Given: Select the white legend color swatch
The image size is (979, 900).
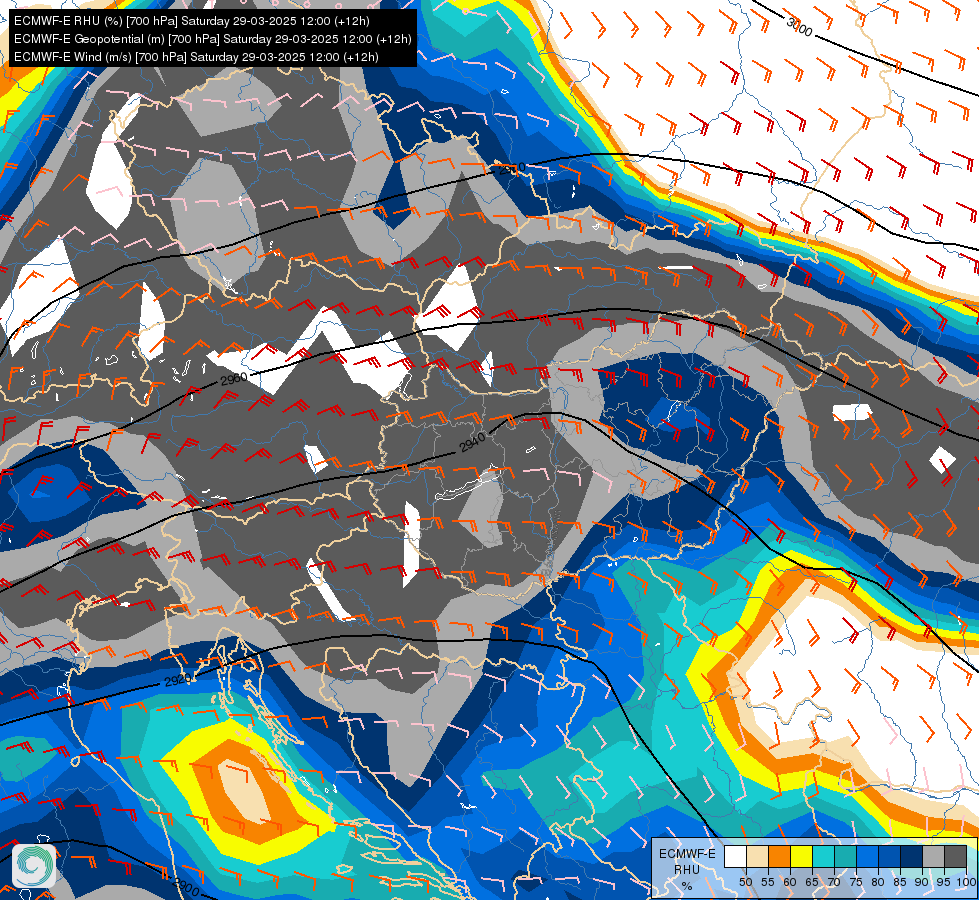Looking at the screenshot, I should pyautogui.click(x=735, y=856).
